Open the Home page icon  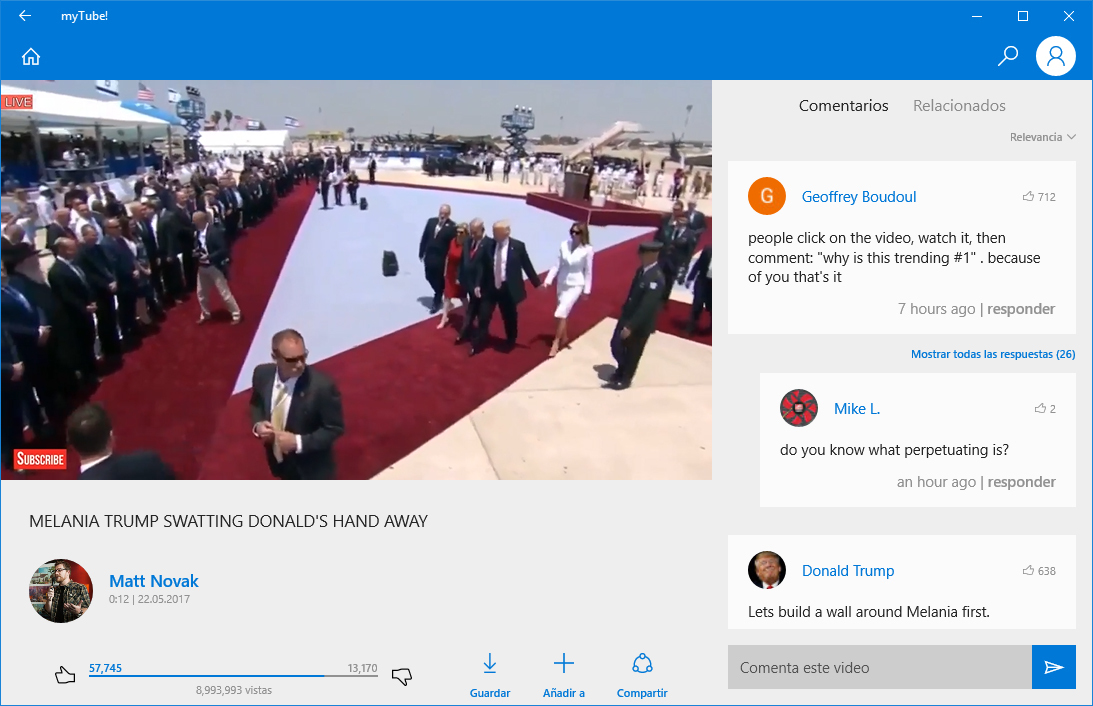[x=30, y=56]
